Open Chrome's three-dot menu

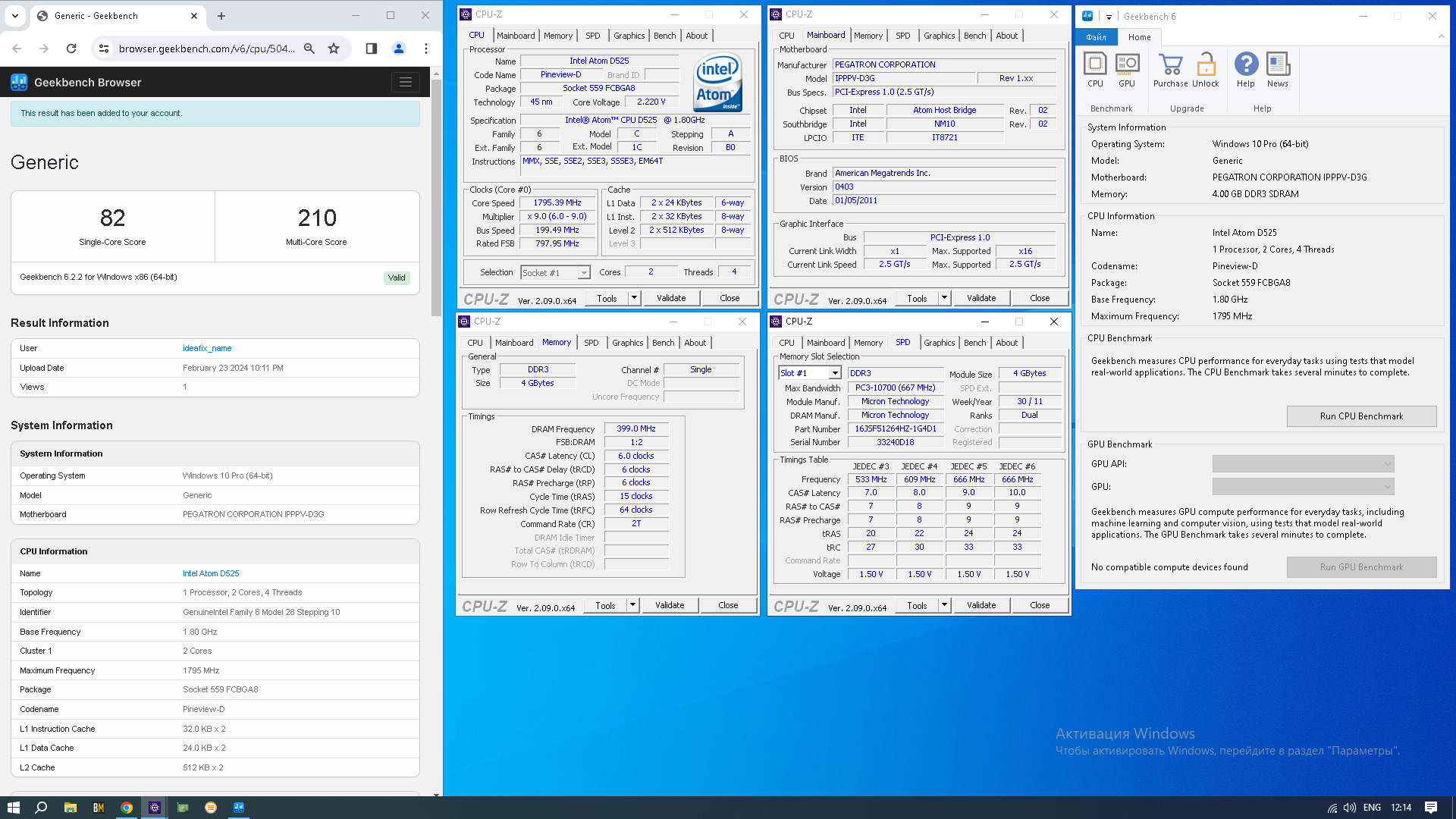426,49
